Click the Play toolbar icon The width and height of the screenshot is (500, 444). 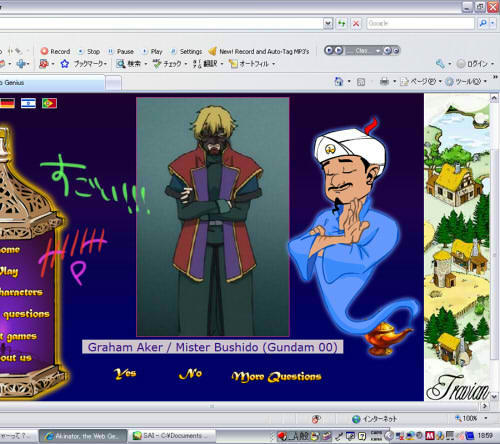145,51
